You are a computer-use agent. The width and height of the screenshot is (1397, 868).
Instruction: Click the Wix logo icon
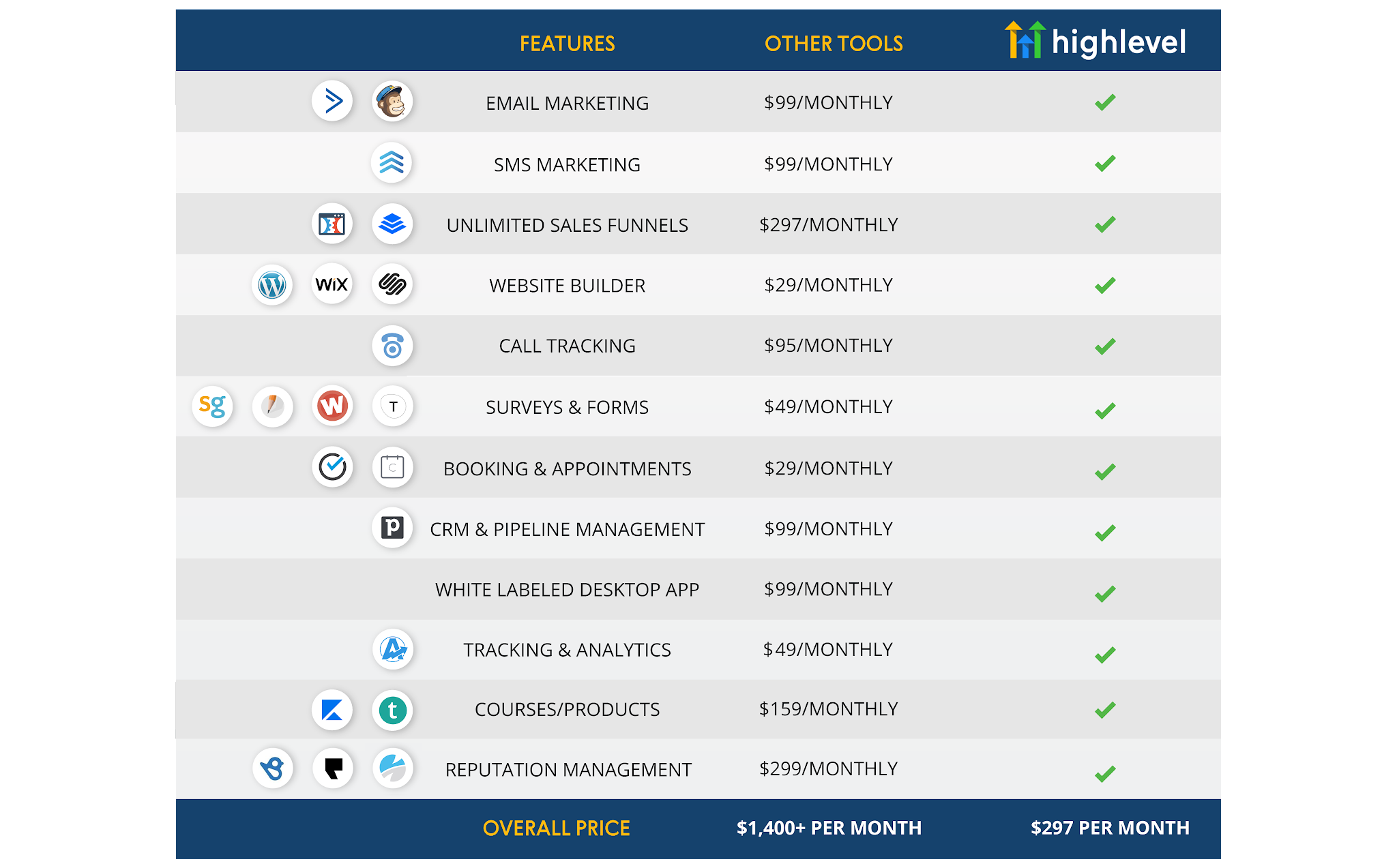coord(332,284)
